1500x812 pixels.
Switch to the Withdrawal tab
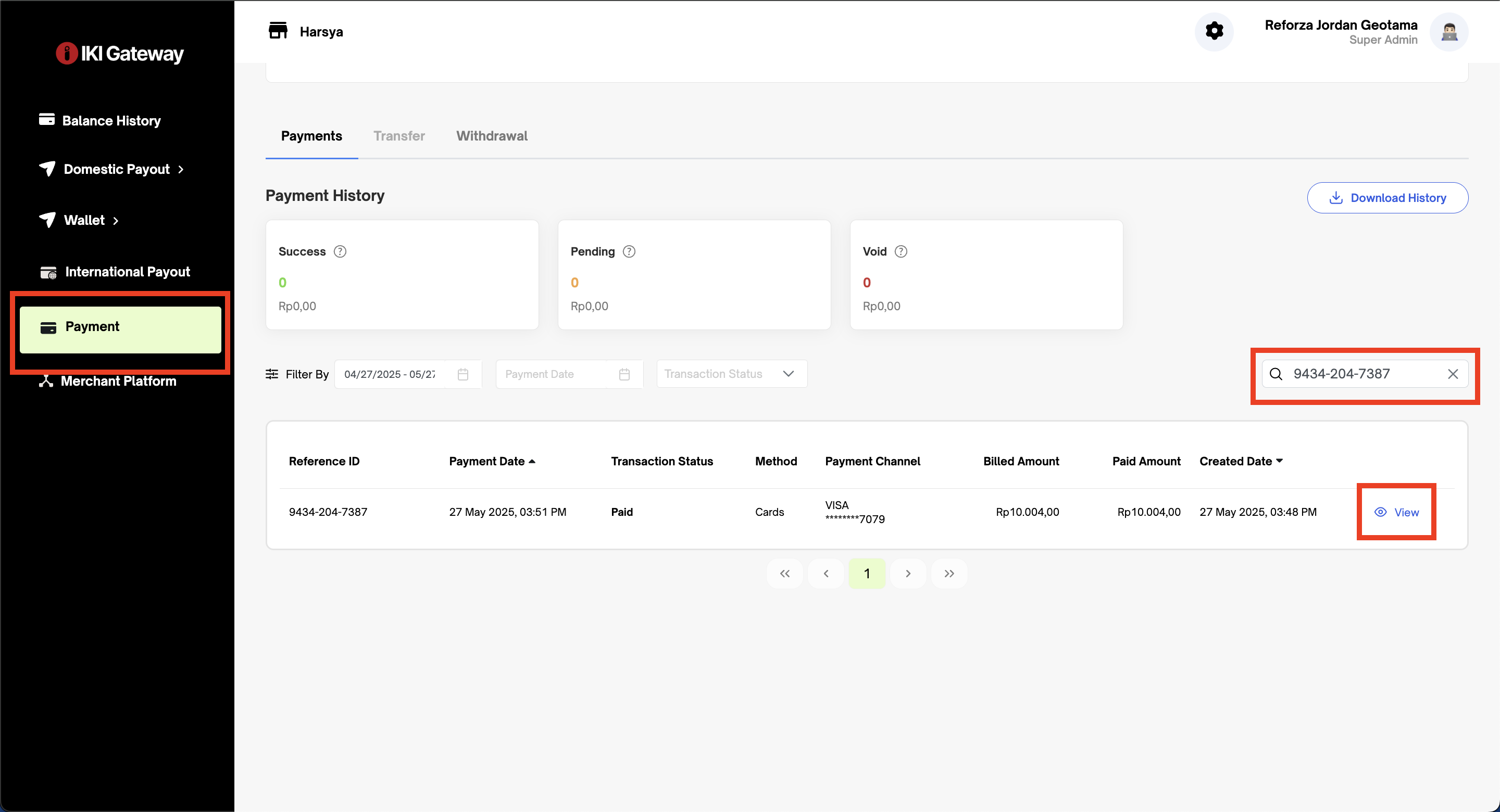492,136
